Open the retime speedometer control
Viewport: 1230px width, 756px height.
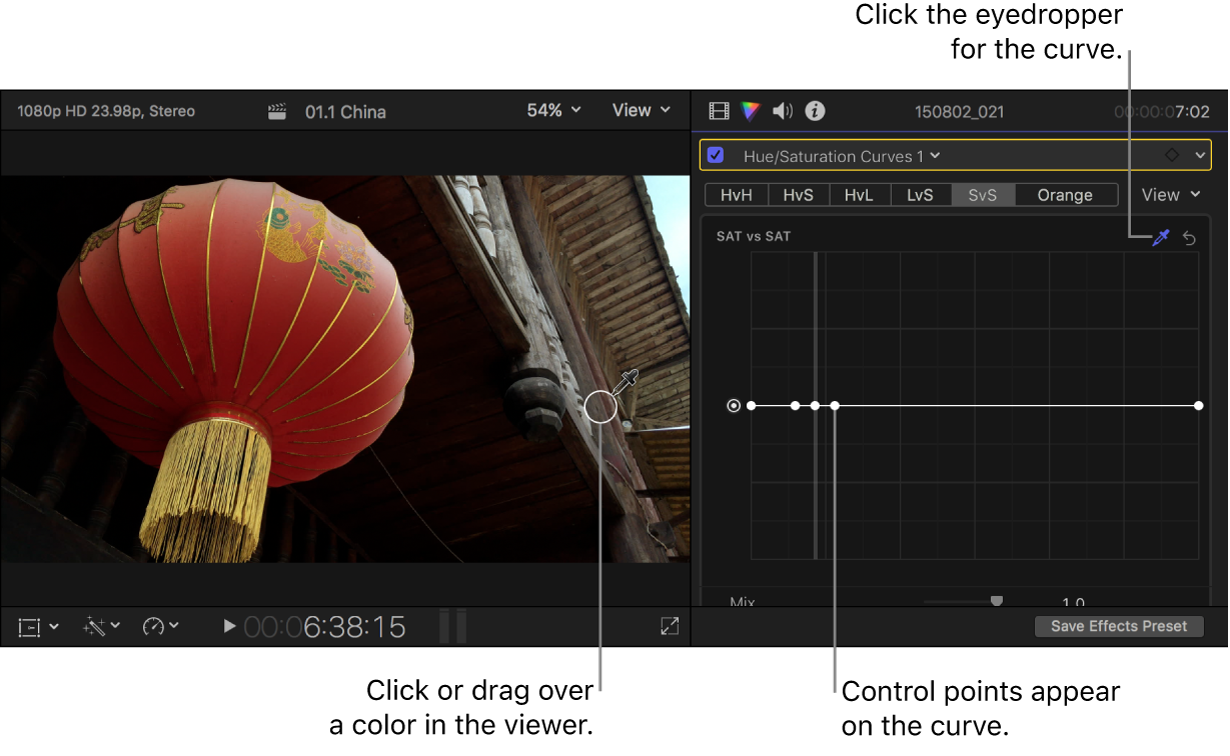coord(157,626)
